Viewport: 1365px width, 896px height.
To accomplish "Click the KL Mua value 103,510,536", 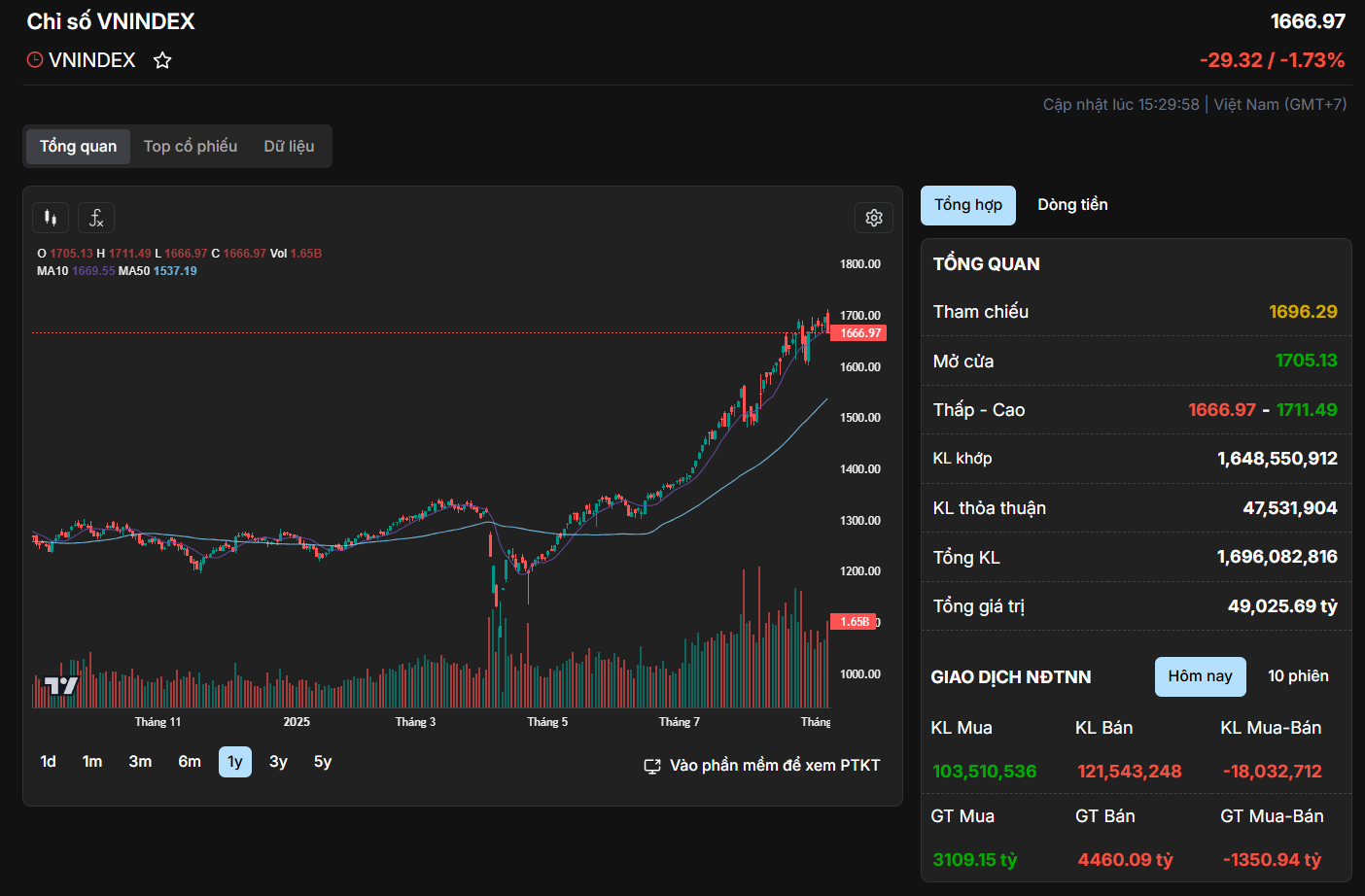I will pos(984,772).
